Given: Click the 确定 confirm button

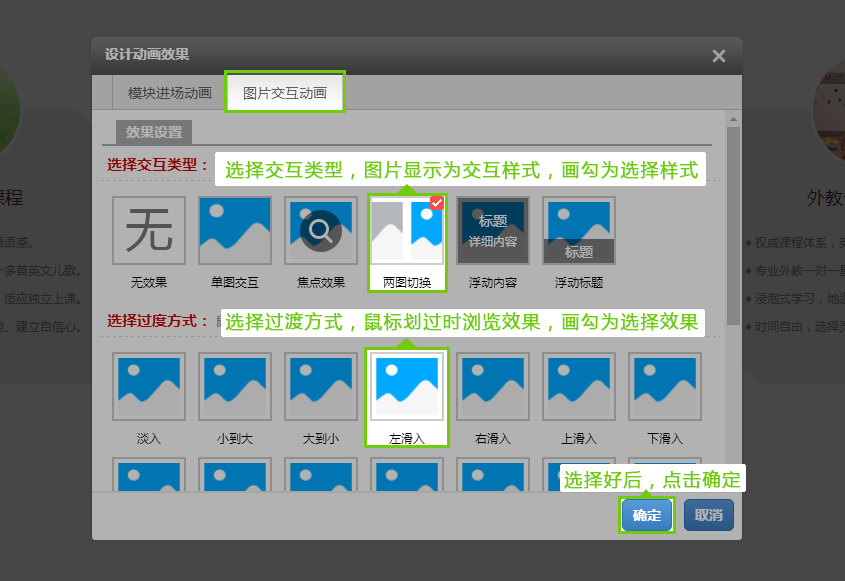Looking at the screenshot, I should (647, 515).
